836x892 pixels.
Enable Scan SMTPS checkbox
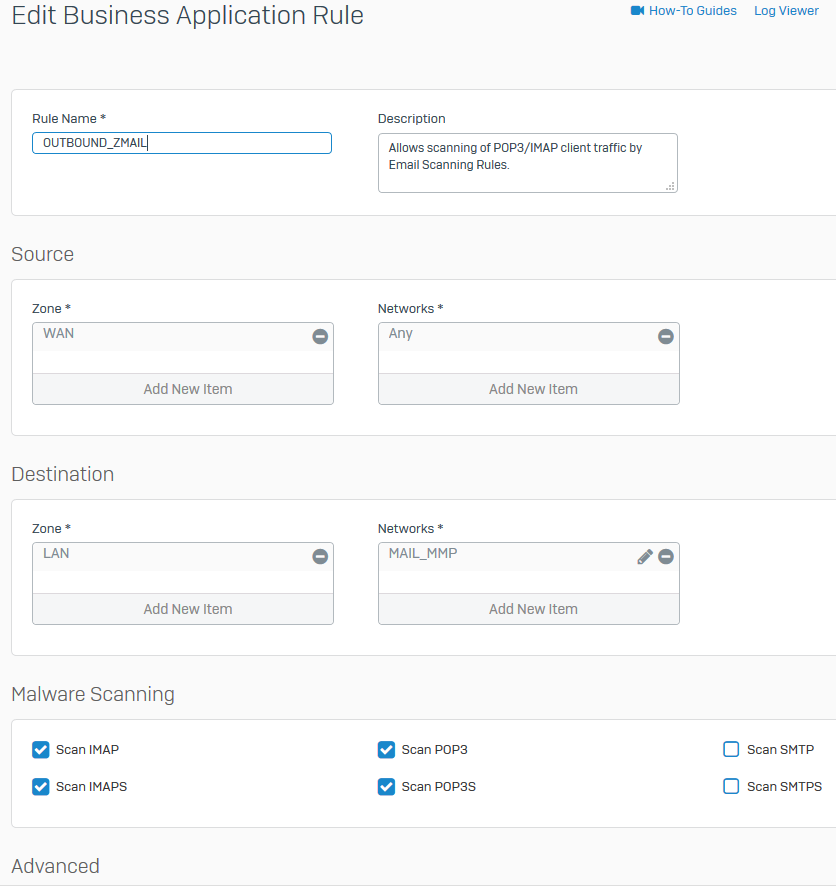[731, 787]
